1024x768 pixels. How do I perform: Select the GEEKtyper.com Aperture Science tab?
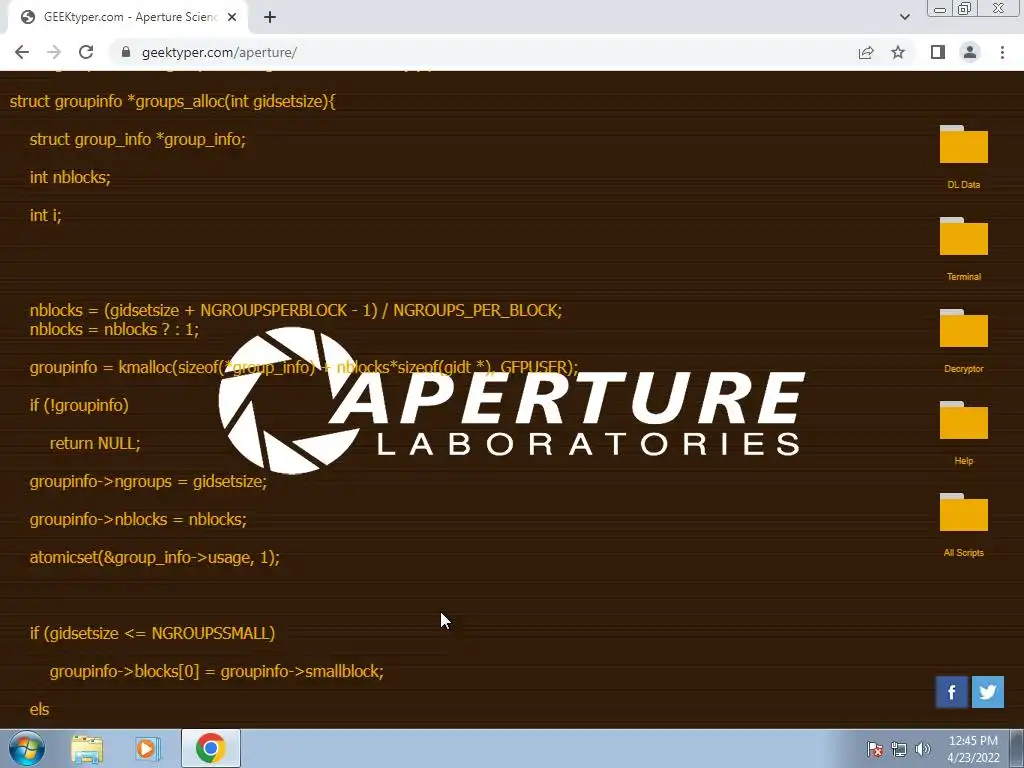pyautogui.click(x=128, y=17)
